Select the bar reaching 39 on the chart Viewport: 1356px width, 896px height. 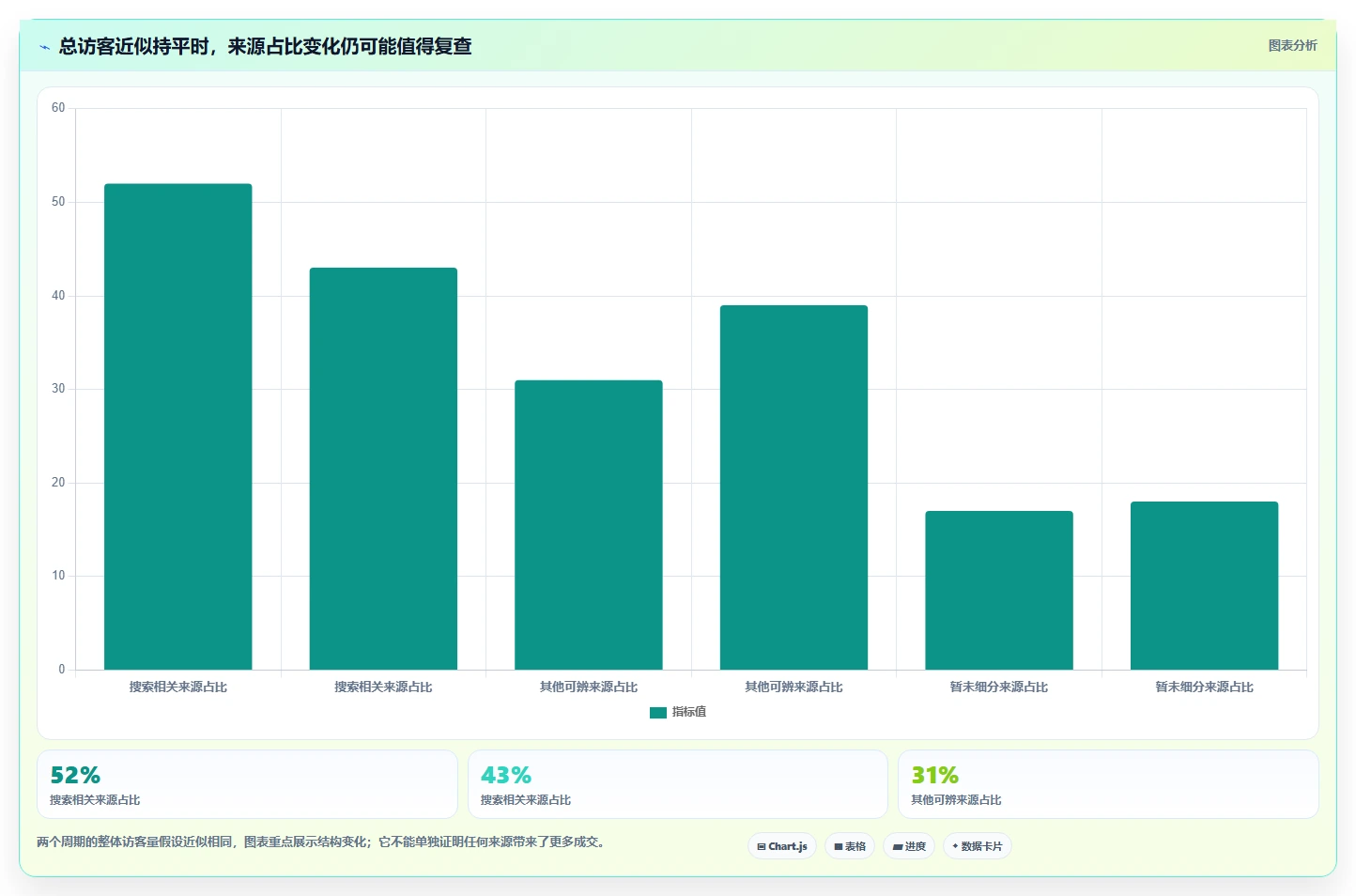(x=794, y=487)
